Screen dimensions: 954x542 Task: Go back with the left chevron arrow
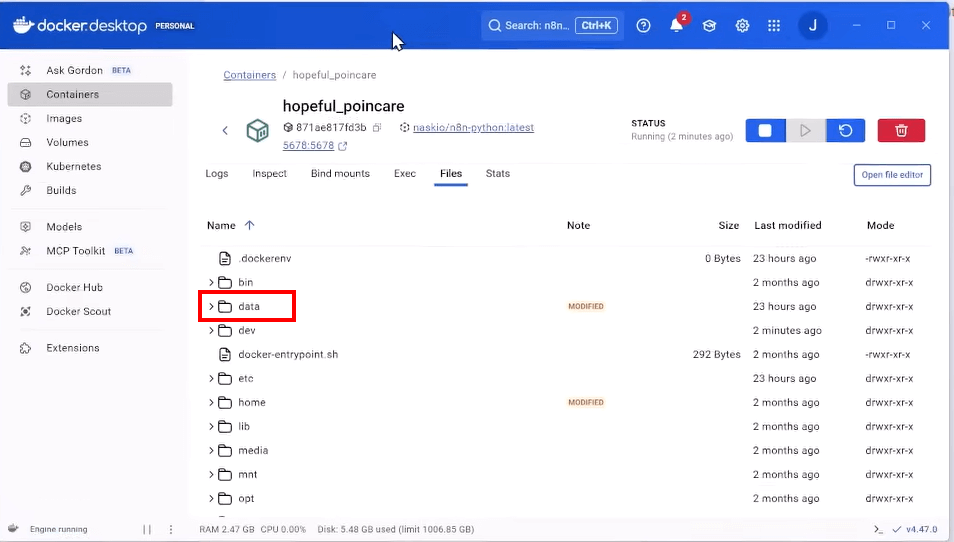pyautogui.click(x=225, y=130)
